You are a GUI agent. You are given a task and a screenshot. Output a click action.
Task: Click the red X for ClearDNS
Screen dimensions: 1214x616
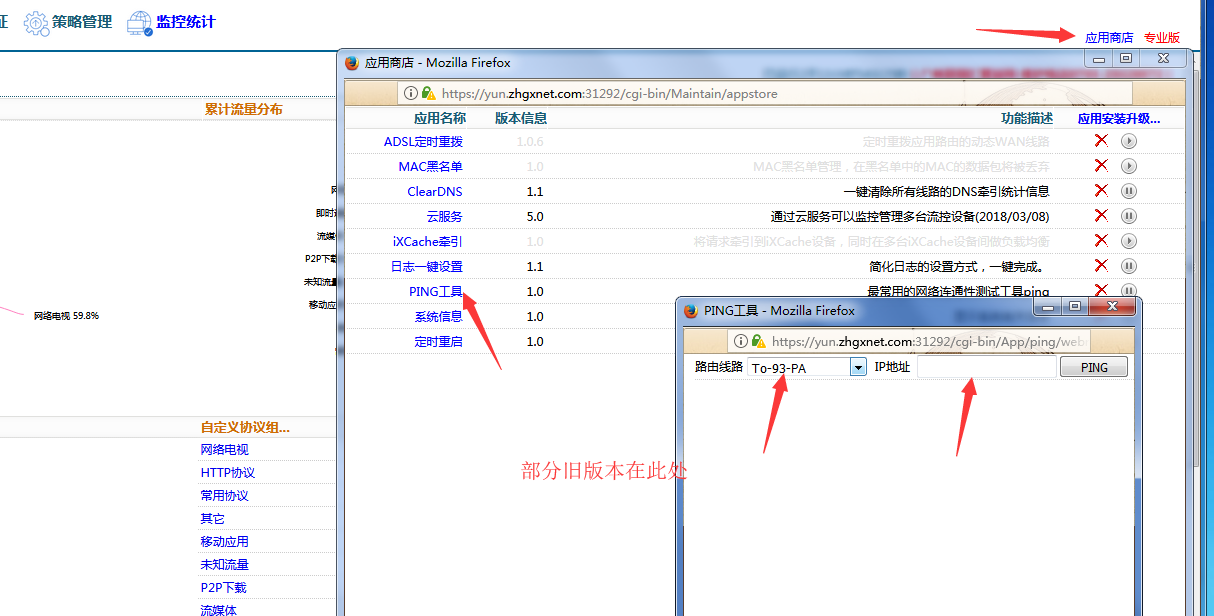click(1101, 191)
